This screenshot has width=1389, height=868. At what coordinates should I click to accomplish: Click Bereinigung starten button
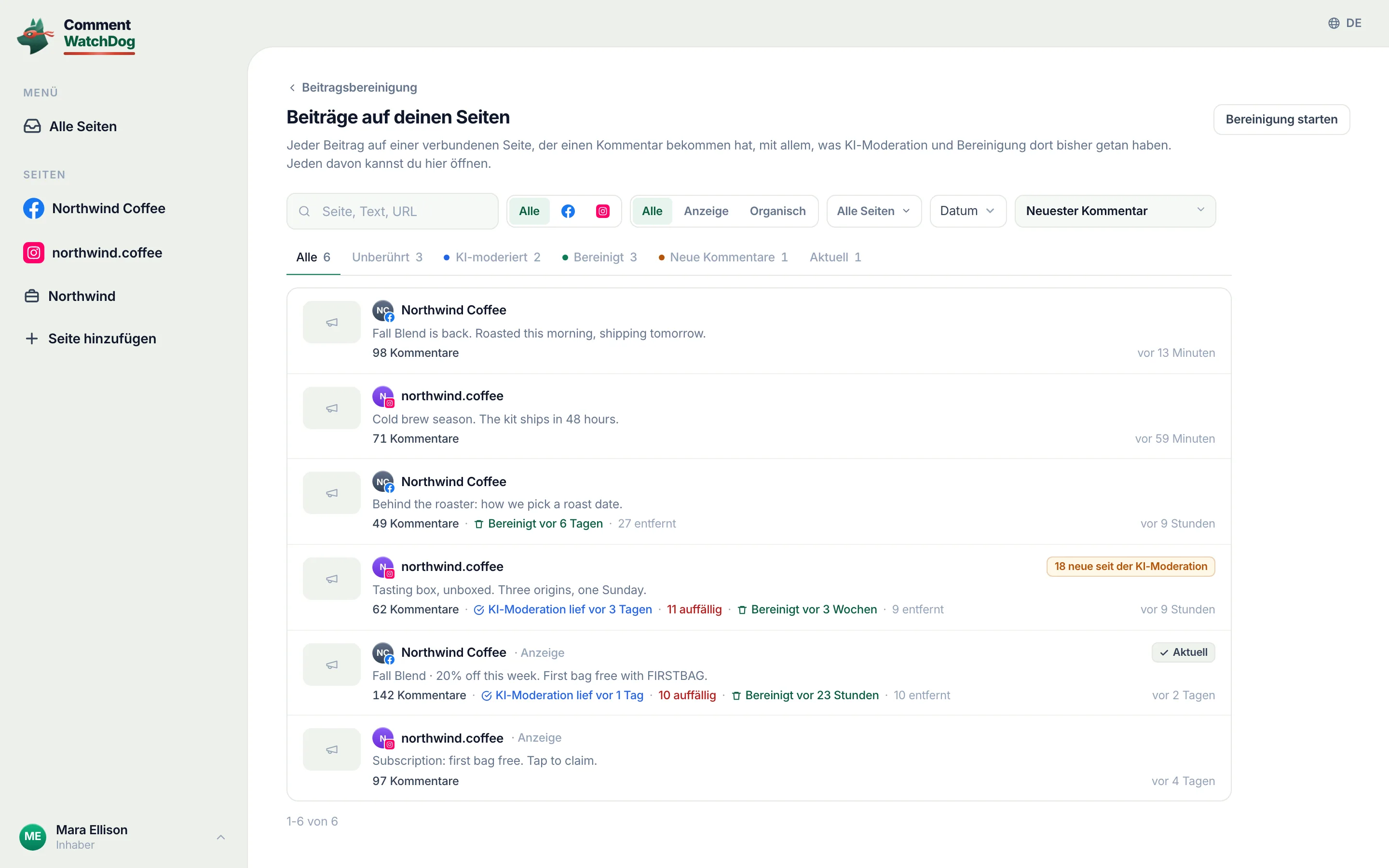point(1281,120)
